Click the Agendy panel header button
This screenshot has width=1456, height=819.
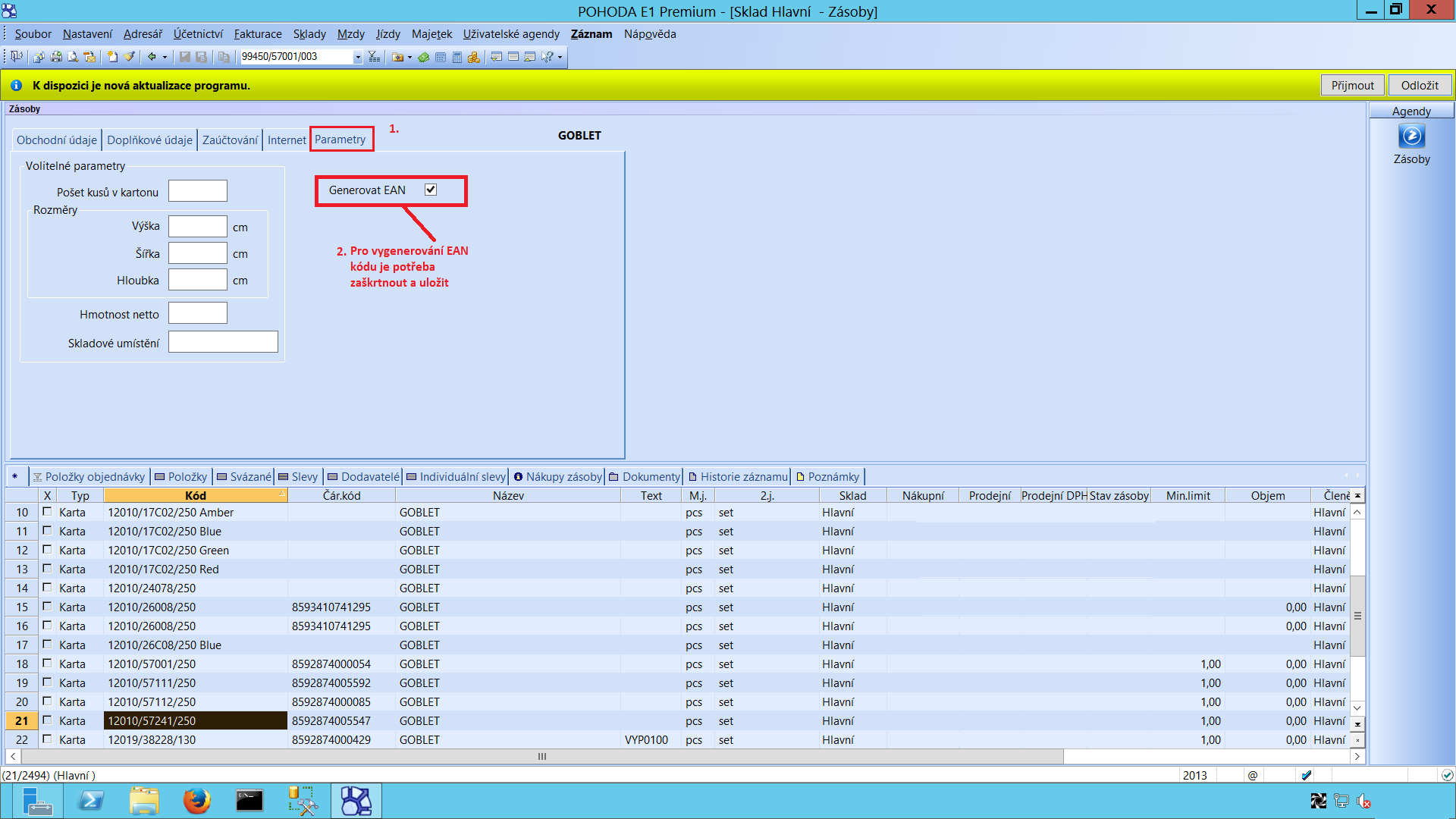coord(1411,111)
